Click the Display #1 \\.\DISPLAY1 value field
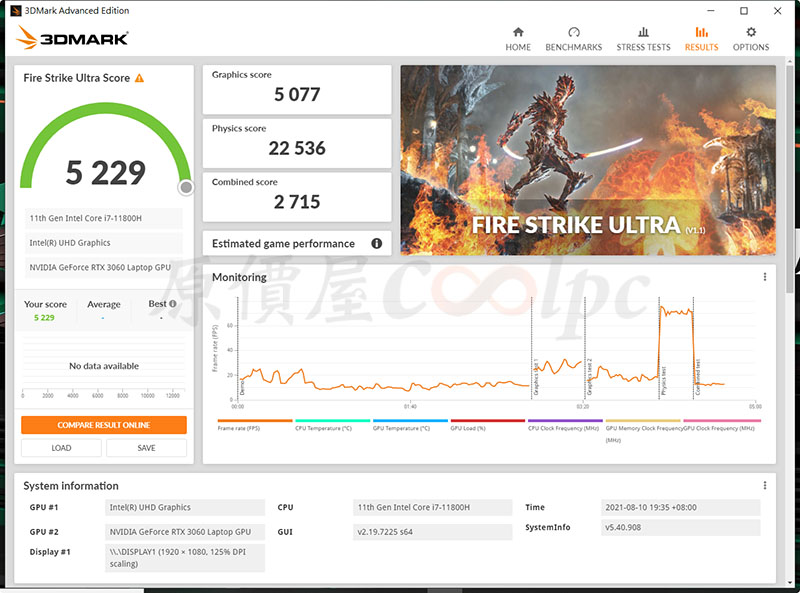This screenshot has width=800, height=593. tap(185, 558)
